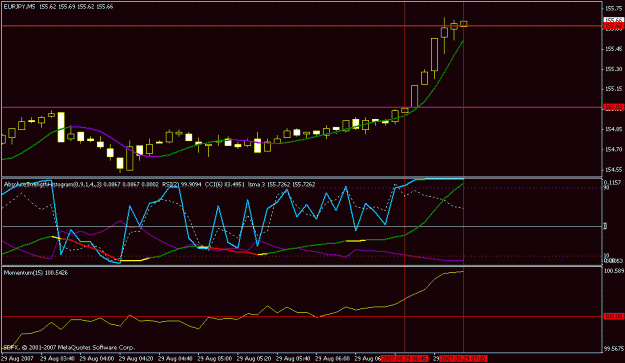Image resolution: width=625 pixels, height=363 pixels.
Task: Click the 100.589 momentum scale value
Action: [x=614, y=271]
